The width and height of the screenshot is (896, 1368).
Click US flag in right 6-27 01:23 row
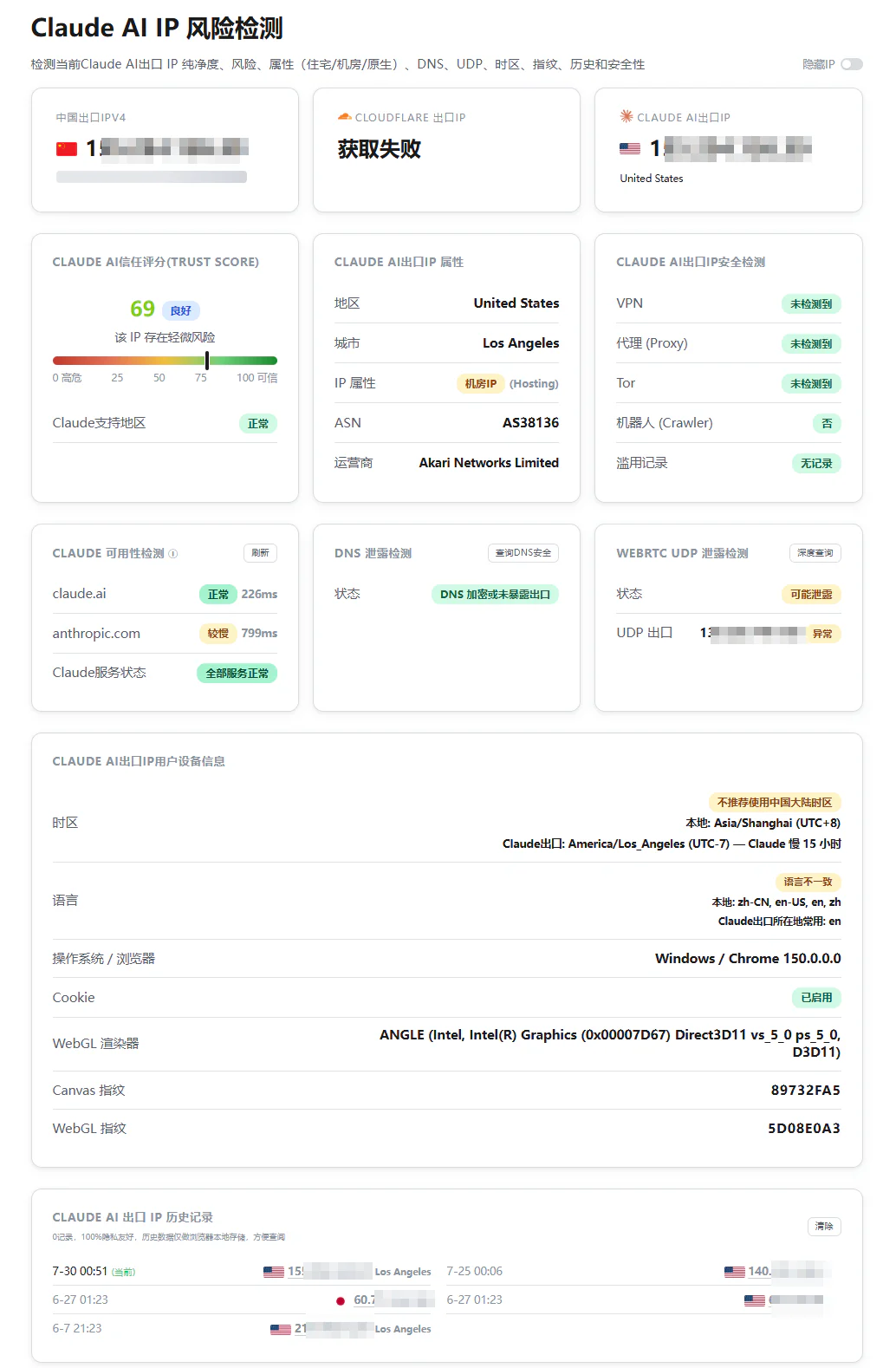click(755, 1300)
